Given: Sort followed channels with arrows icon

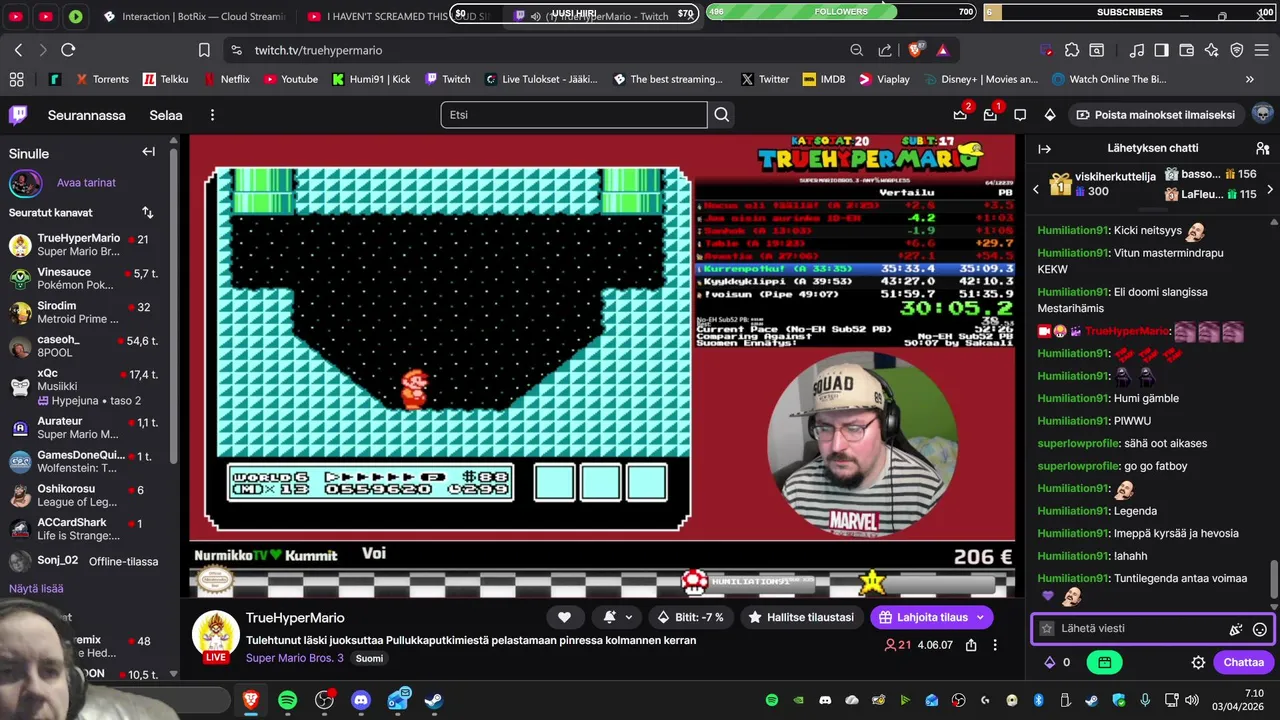Looking at the screenshot, I should tap(148, 212).
